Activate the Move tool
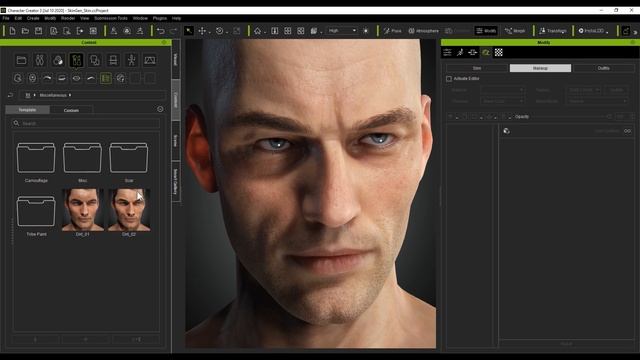640x360 pixels. 202,31
